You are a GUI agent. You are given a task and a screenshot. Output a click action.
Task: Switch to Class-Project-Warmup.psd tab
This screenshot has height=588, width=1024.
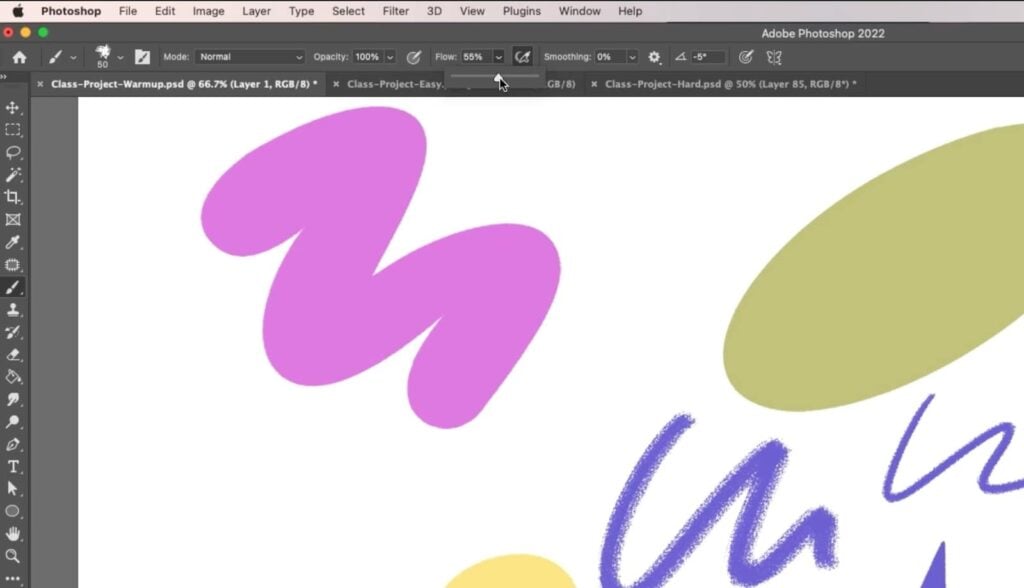[184, 84]
